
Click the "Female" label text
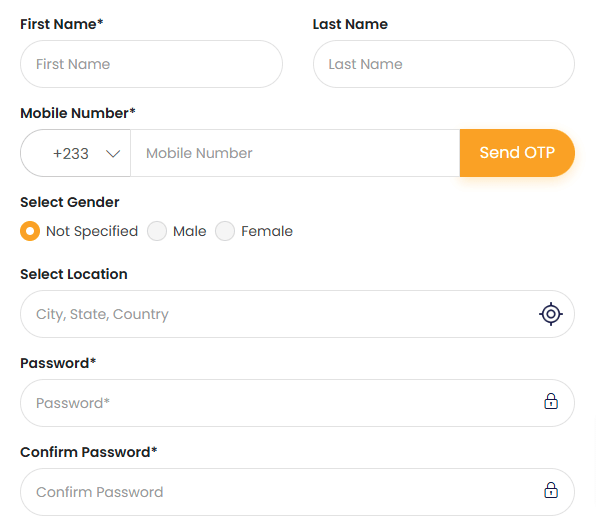(267, 231)
